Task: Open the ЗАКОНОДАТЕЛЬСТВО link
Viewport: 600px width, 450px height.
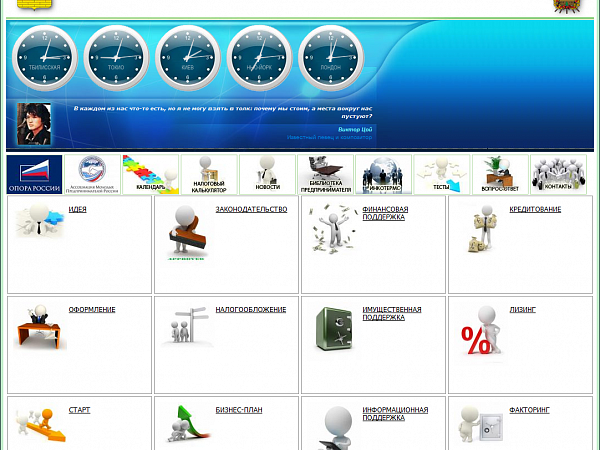Action: tap(251, 210)
